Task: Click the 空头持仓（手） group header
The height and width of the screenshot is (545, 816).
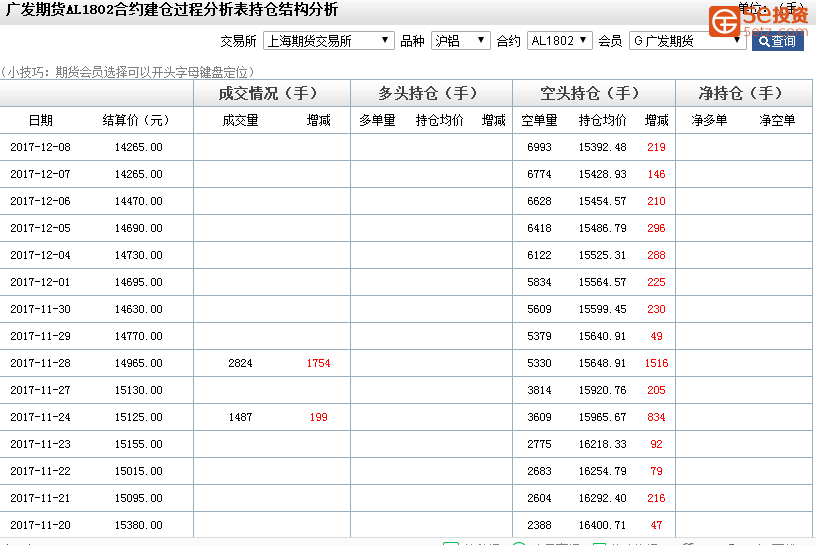Action: (x=594, y=93)
